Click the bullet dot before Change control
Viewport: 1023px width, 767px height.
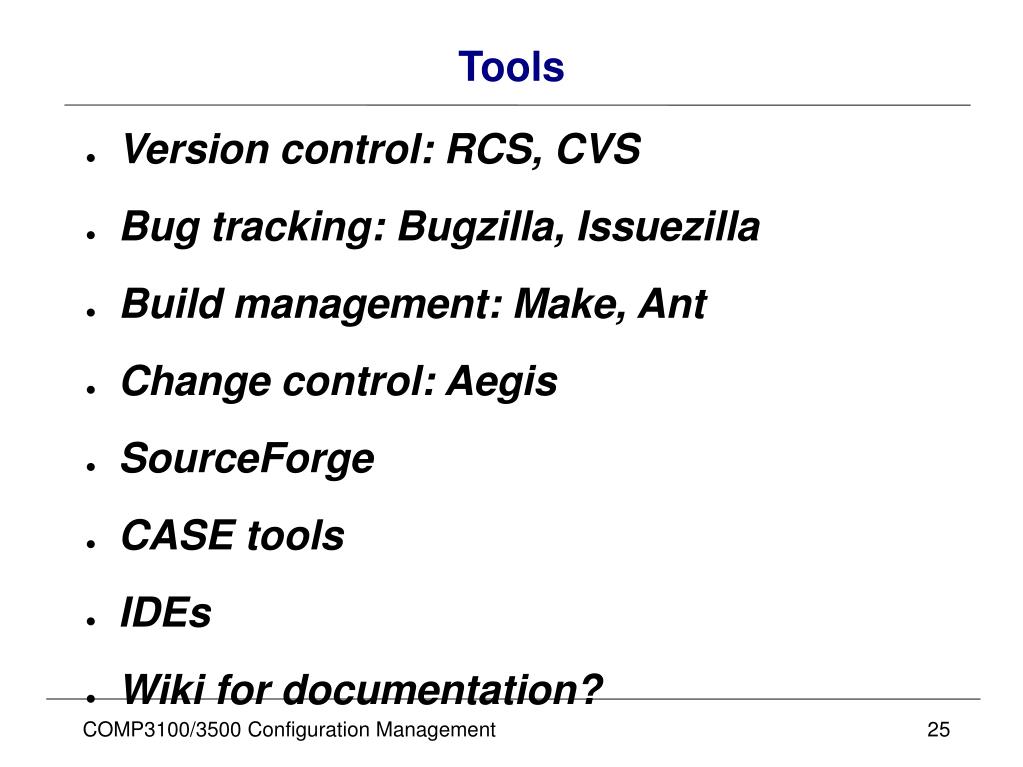point(91,389)
